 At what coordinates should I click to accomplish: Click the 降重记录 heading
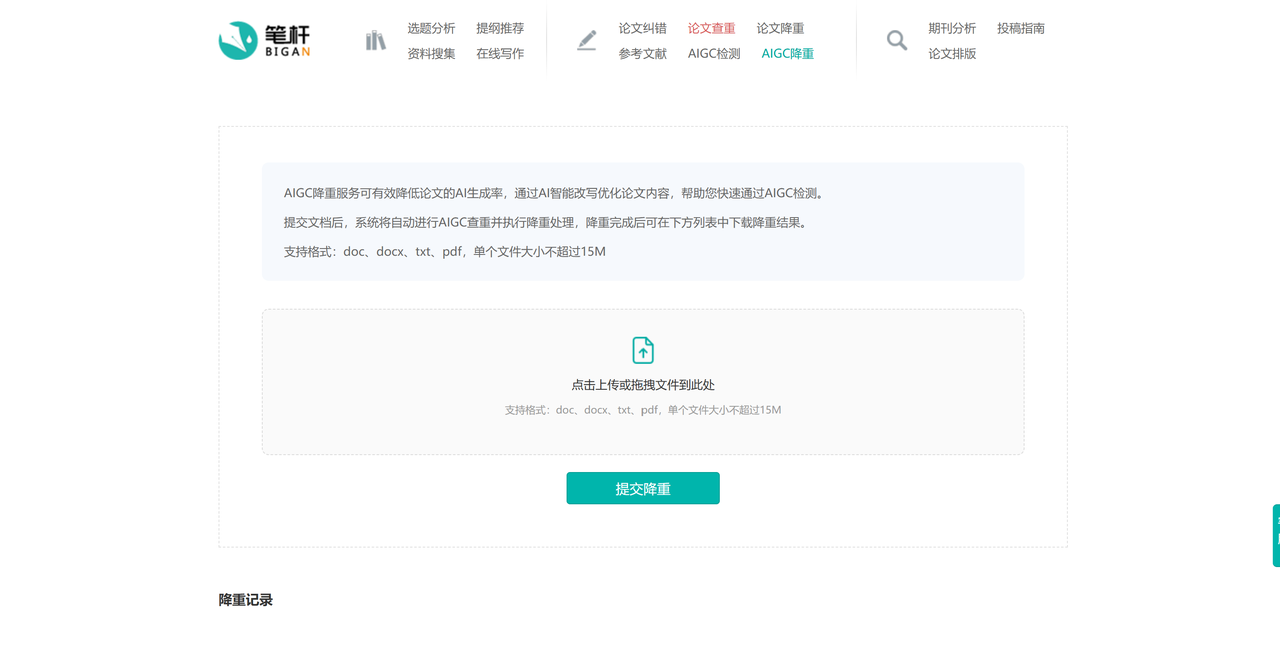tap(246, 600)
